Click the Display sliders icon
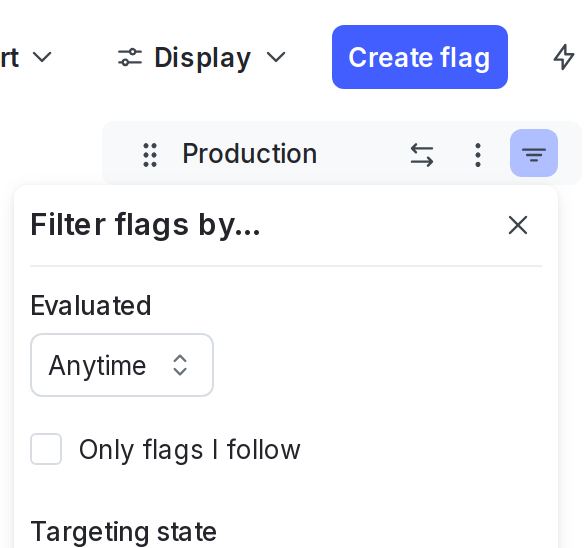The width and height of the screenshot is (584, 548). coord(130,57)
